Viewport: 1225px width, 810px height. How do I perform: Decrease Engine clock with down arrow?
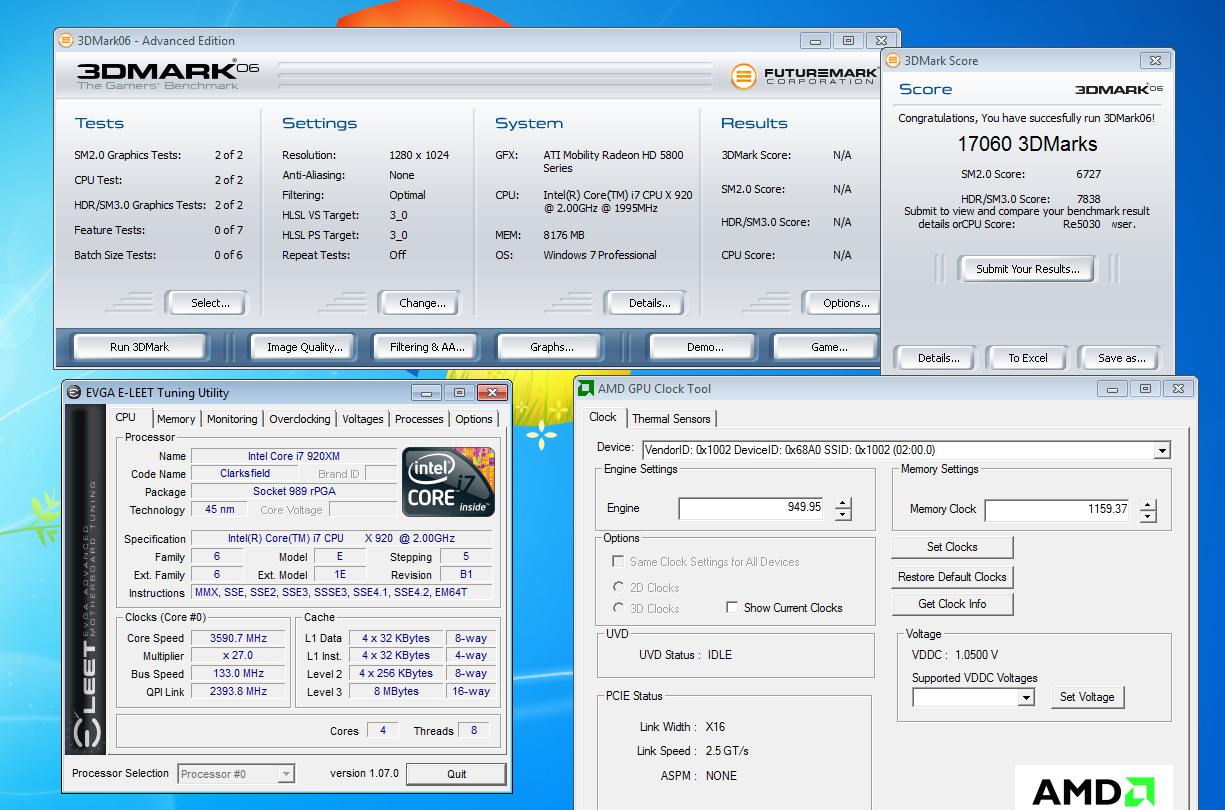coord(843,515)
